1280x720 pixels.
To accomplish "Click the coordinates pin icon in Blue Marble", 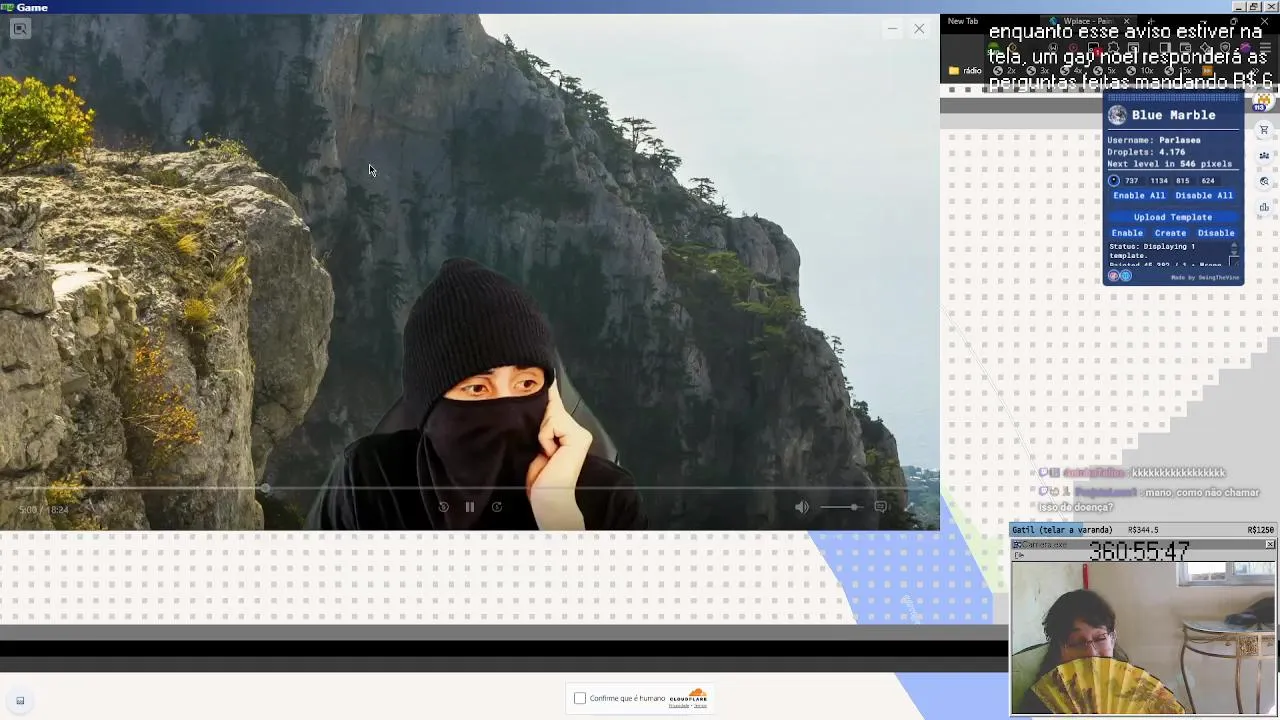I will click(x=1114, y=181).
